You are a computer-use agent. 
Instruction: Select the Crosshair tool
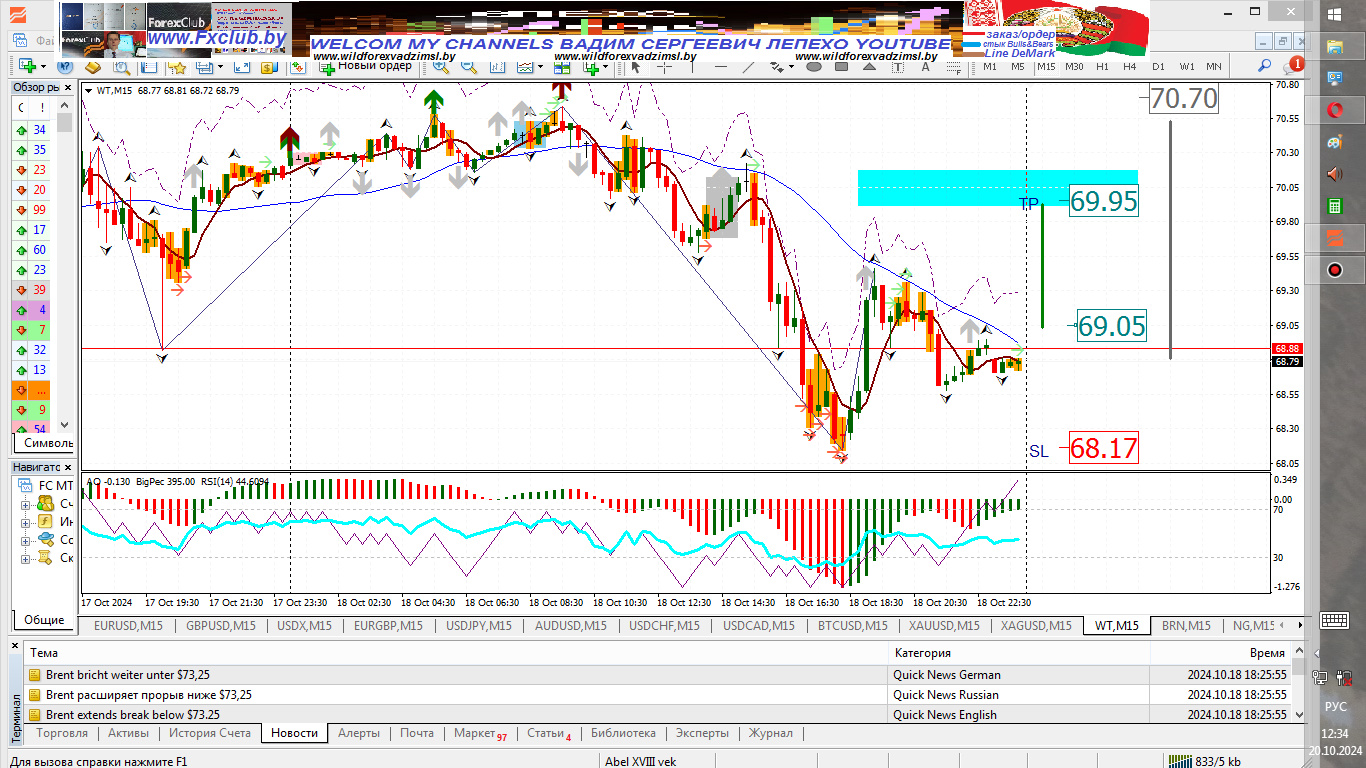[x=664, y=67]
